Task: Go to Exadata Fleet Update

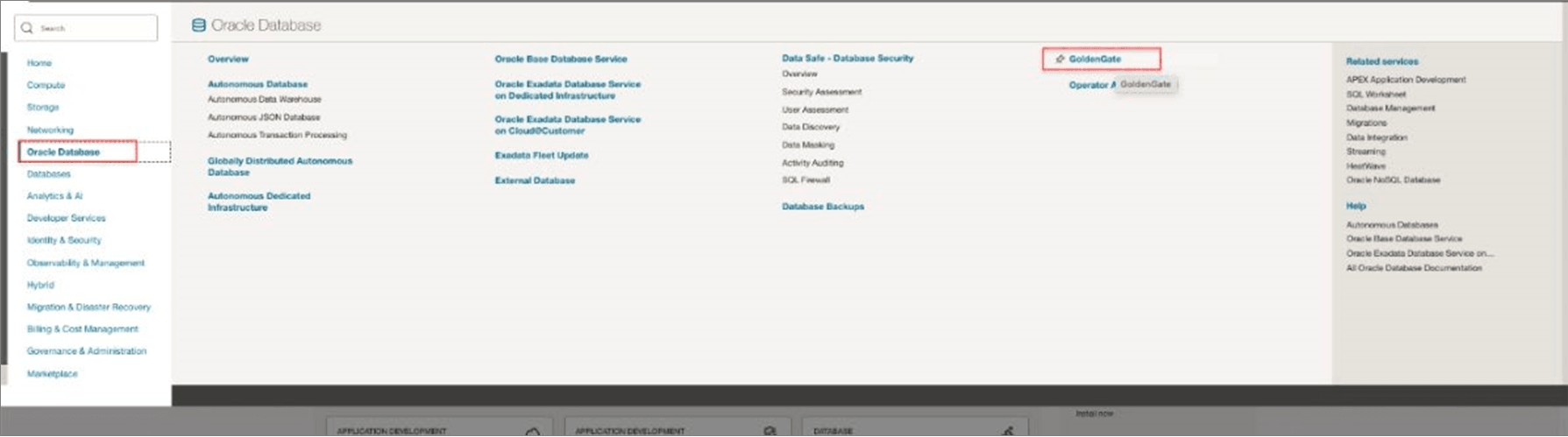Action: point(542,155)
